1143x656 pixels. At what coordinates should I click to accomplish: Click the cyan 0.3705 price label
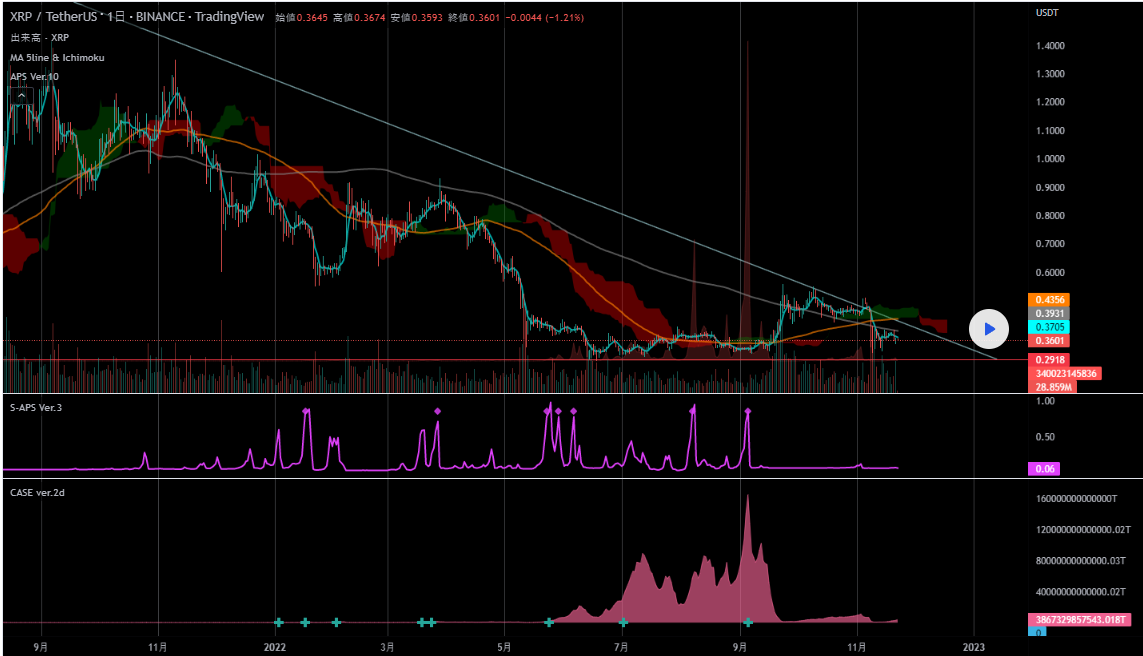coord(1049,327)
